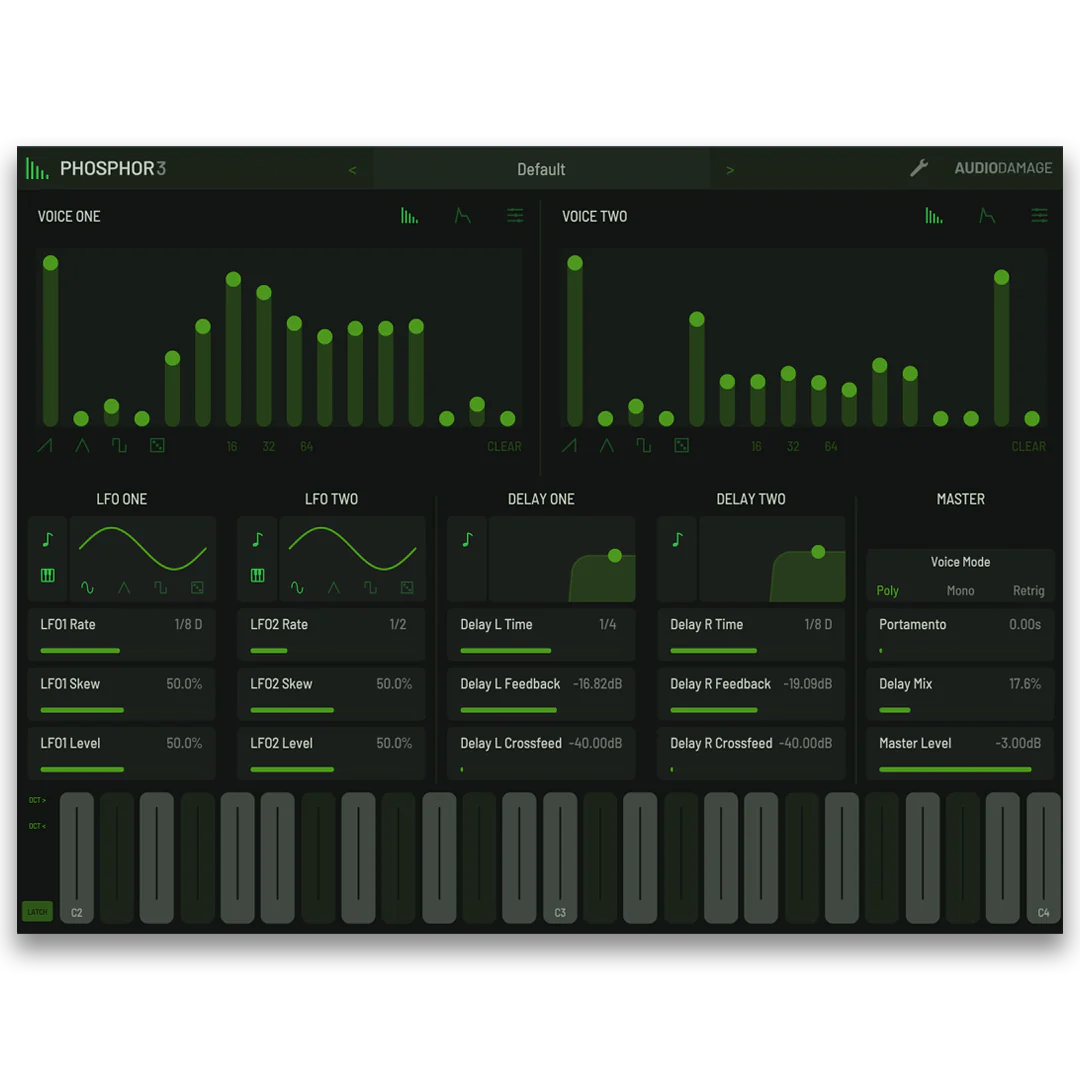Click the Audio Damage logo
1080x1080 pixels.
[x=1003, y=168]
